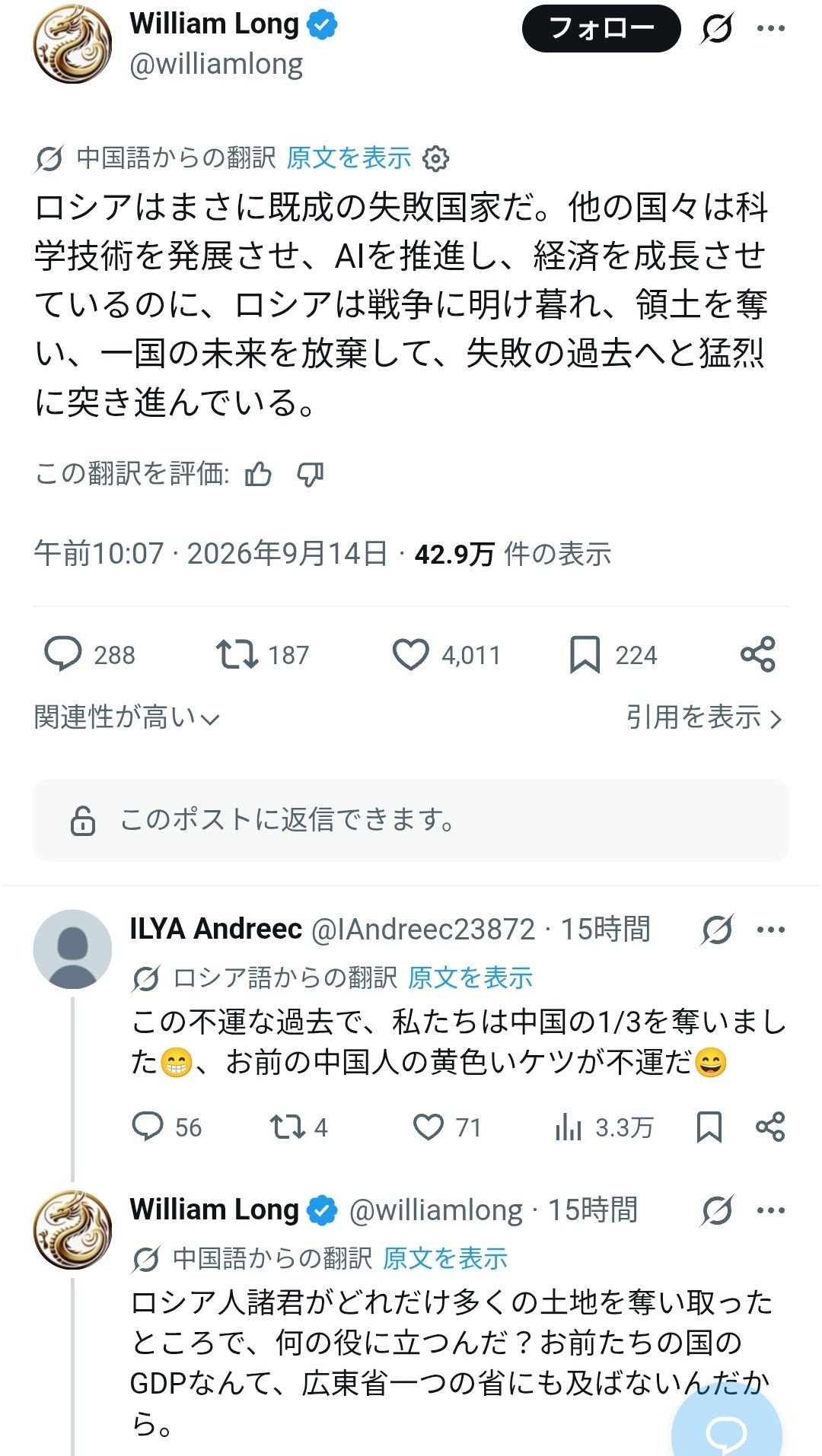The height and width of the screenshot is (1456, 822).
Task: Like the main post with 4,011 likes
Action: coord(446,655)
